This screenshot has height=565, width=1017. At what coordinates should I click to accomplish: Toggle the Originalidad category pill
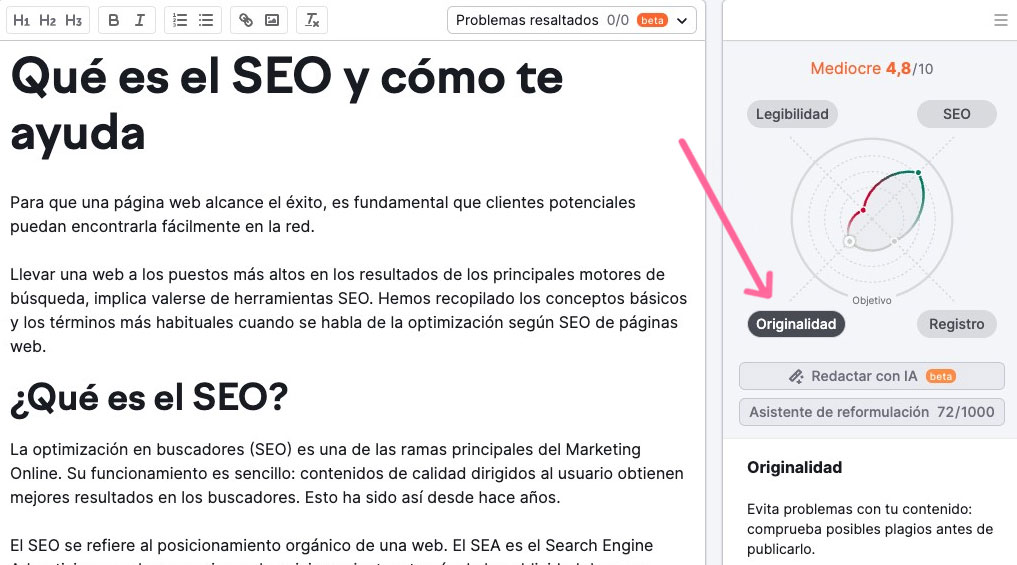(796, 324)
